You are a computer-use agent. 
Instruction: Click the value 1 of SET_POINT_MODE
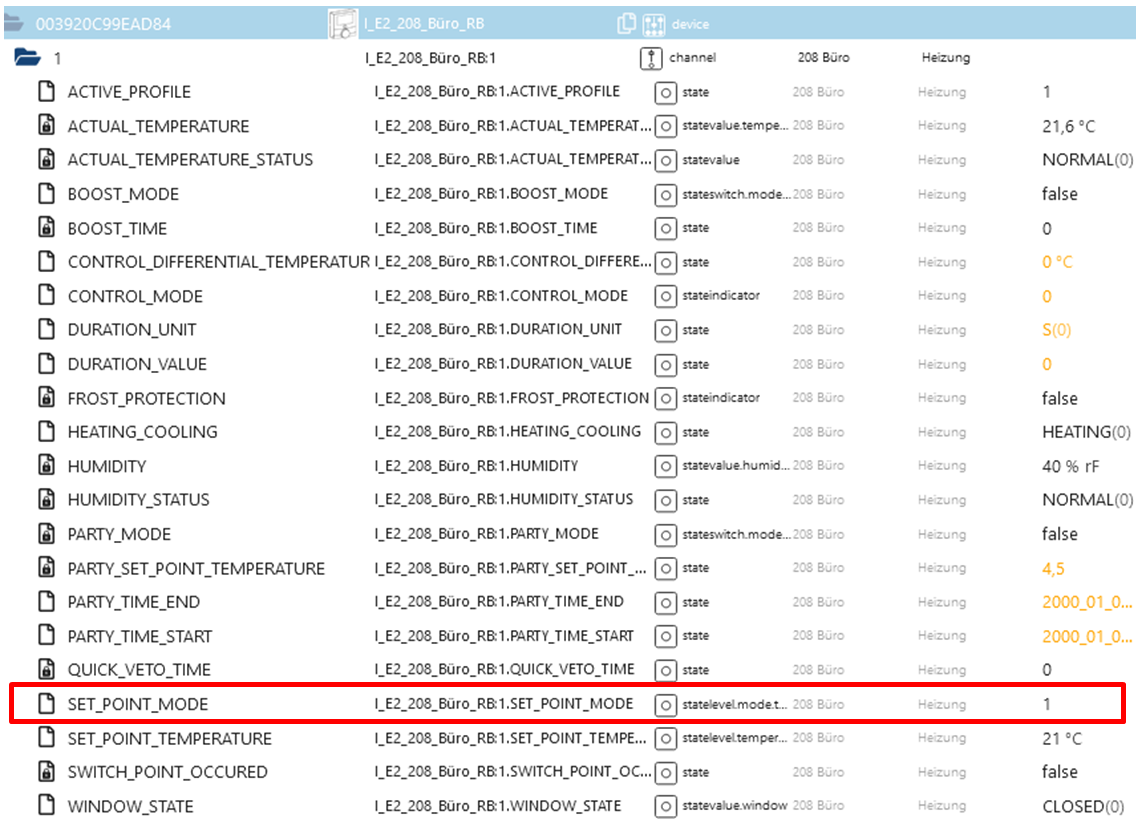point(1047,704)
